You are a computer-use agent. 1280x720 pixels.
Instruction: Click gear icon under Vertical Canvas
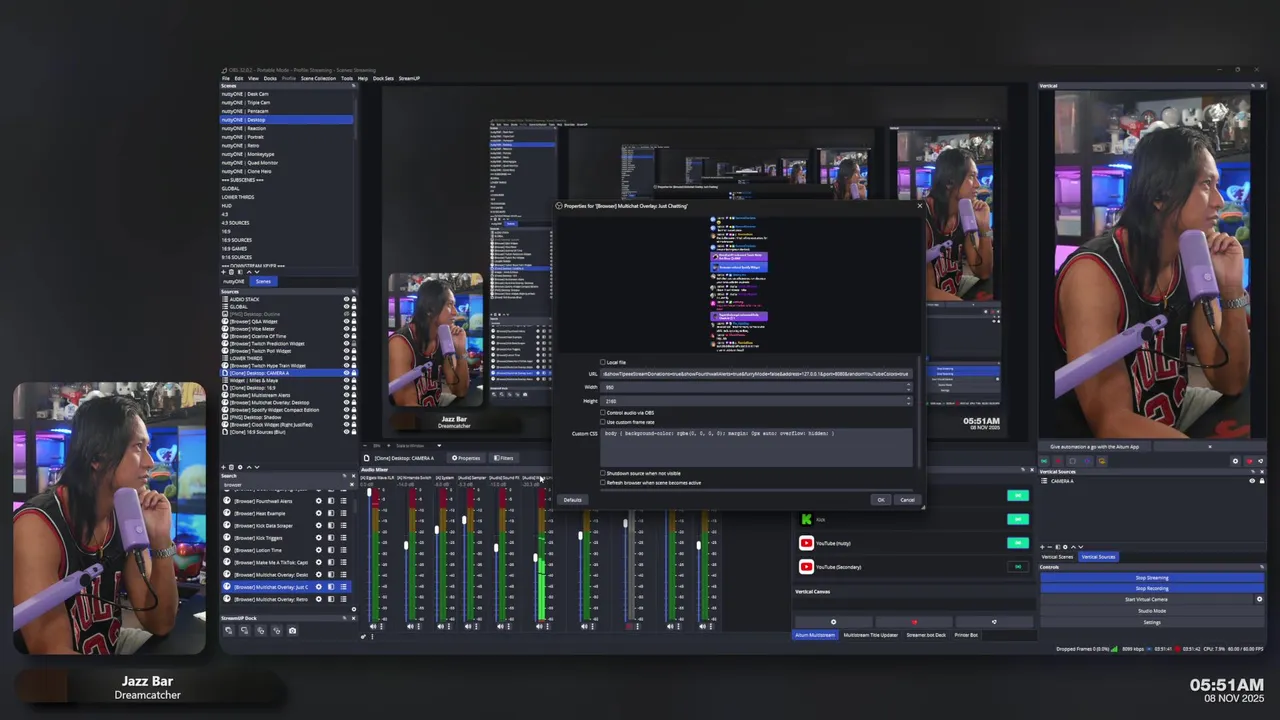[833, 622]
